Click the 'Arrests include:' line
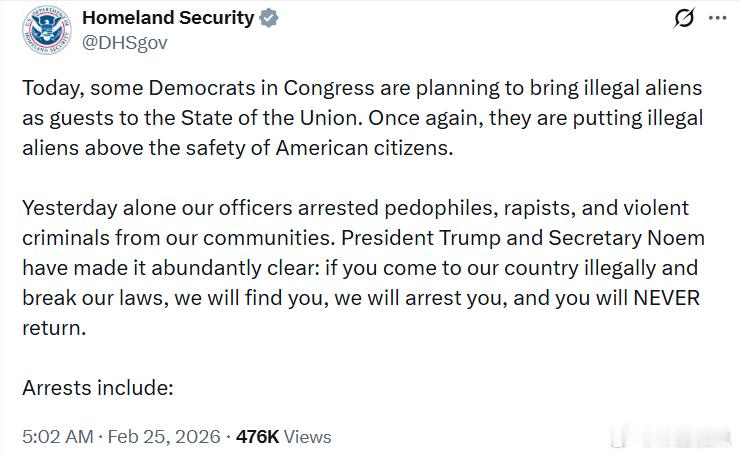 pyautogui.click(x=98, y=387)
